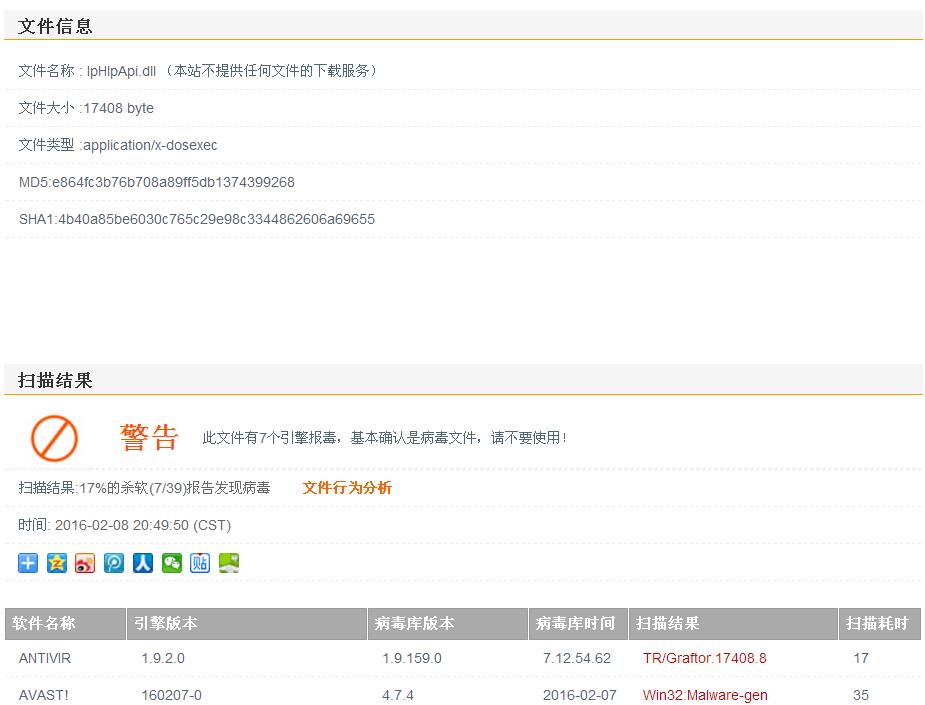Open the blue plus more-share icon
Image resolution: width=925 pixels, height=705 pixels.
[x=28, y=563]
